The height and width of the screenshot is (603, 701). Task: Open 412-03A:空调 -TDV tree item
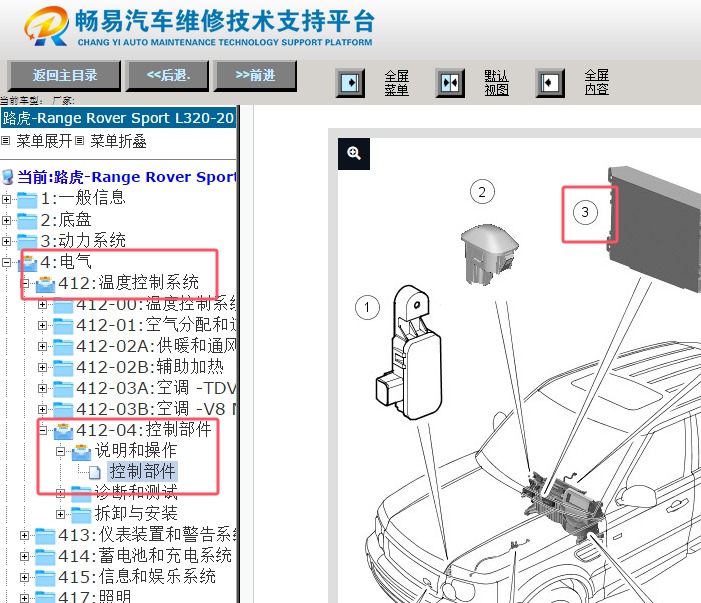[156, 388]
